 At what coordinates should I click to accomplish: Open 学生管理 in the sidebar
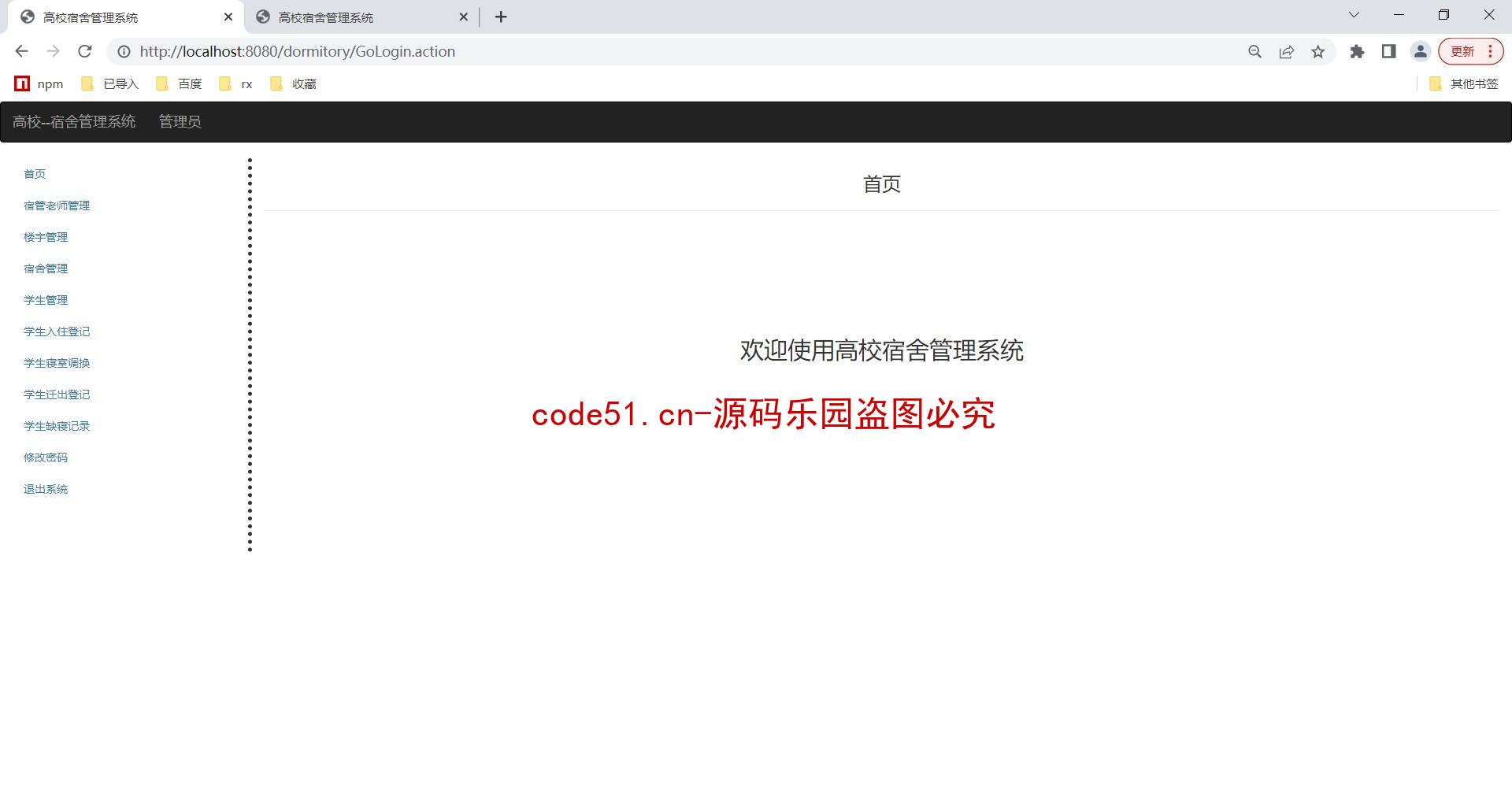point(46,300)
